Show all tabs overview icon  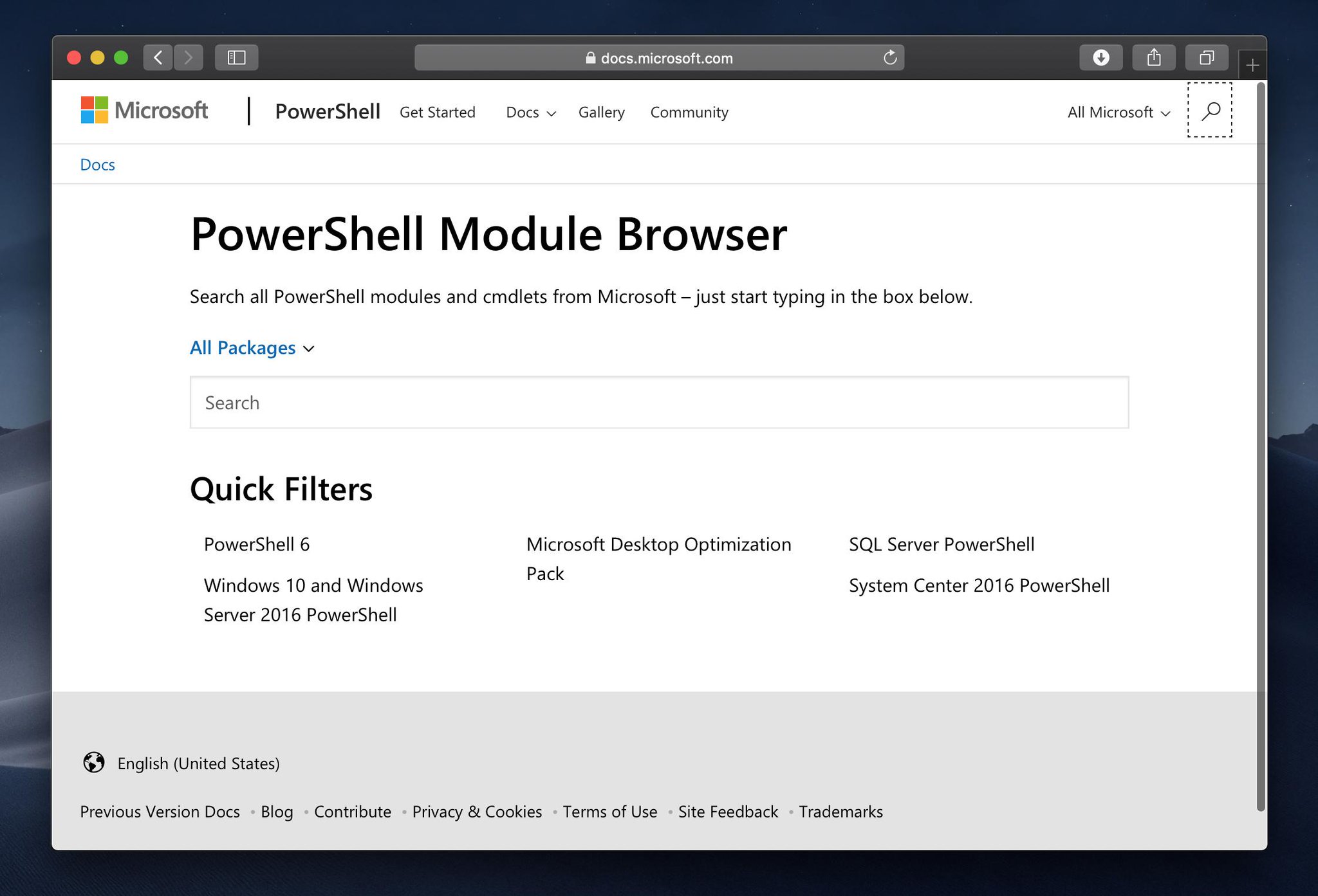click(1207, 58)
